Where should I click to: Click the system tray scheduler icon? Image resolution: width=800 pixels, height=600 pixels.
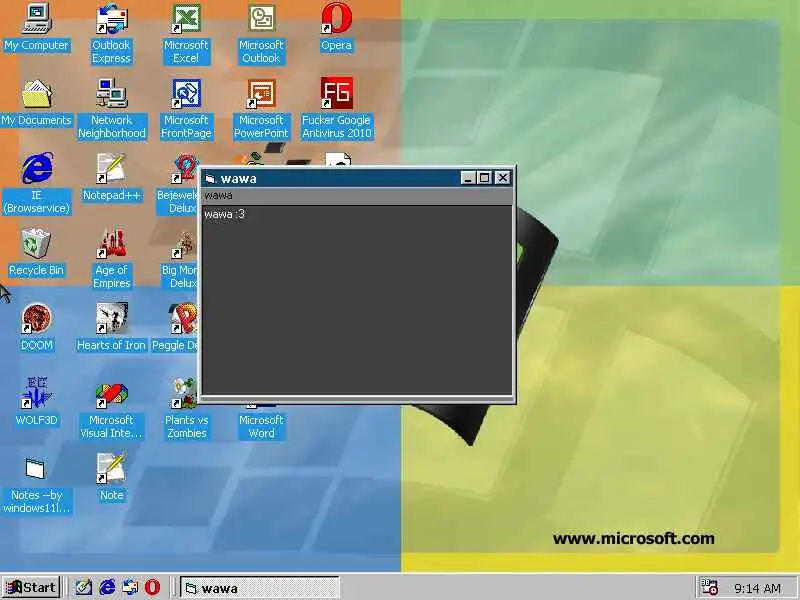click(x=710, y=587)
